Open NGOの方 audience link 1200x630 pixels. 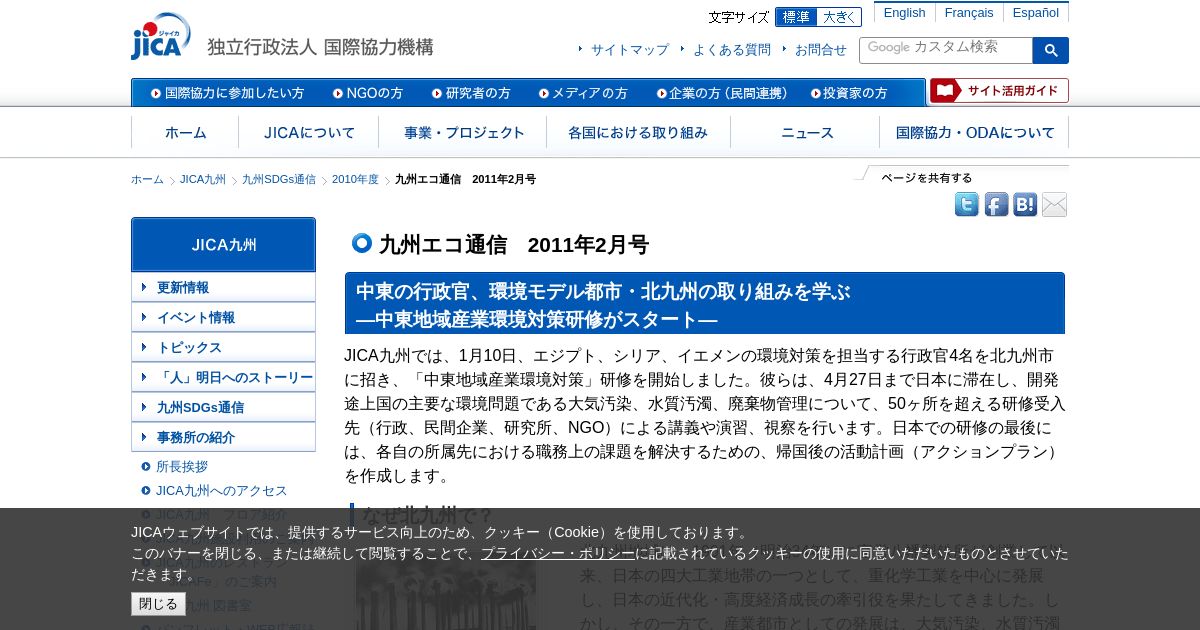[x=368, y=93]
